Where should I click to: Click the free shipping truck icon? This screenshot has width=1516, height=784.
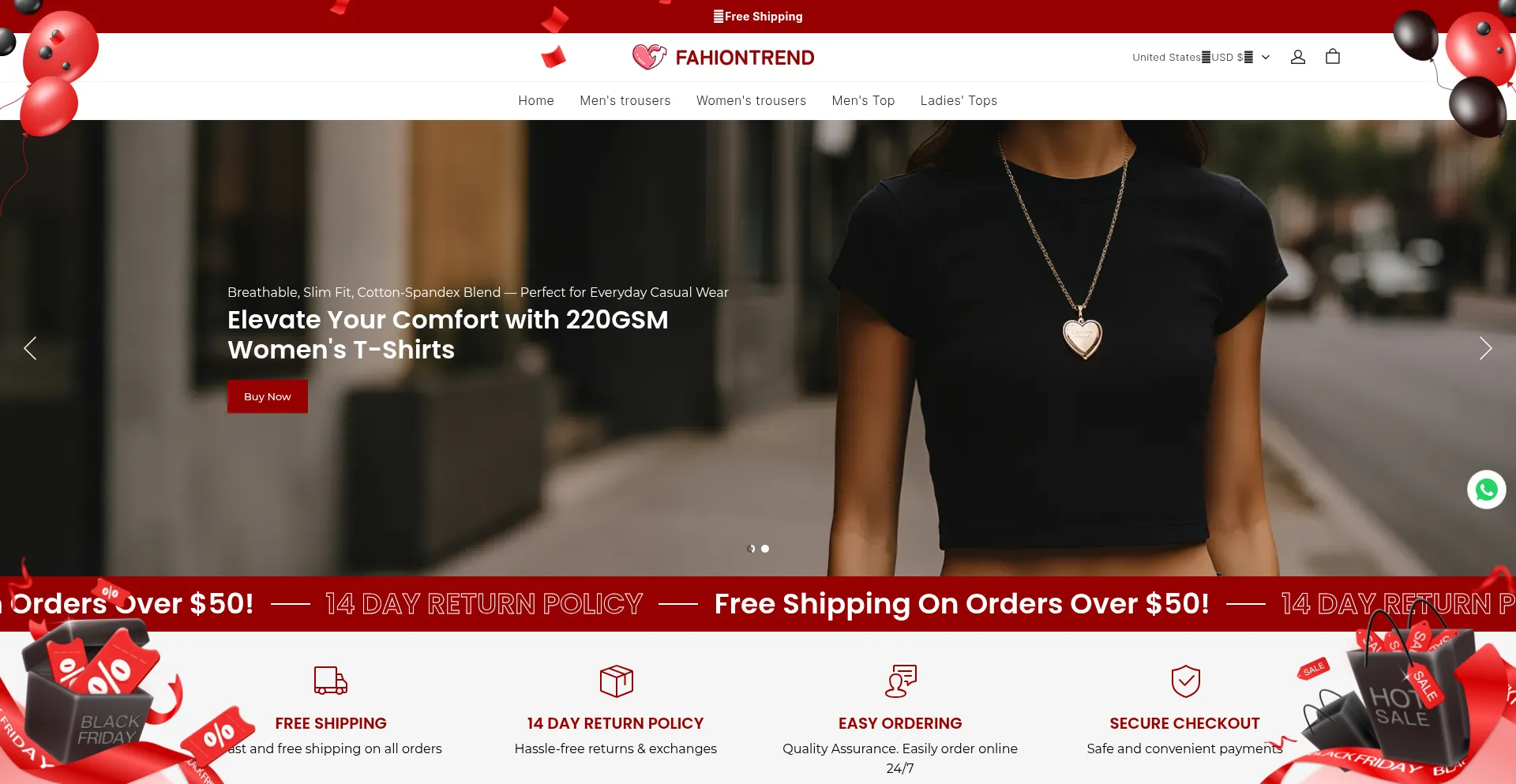click(331, 681)
